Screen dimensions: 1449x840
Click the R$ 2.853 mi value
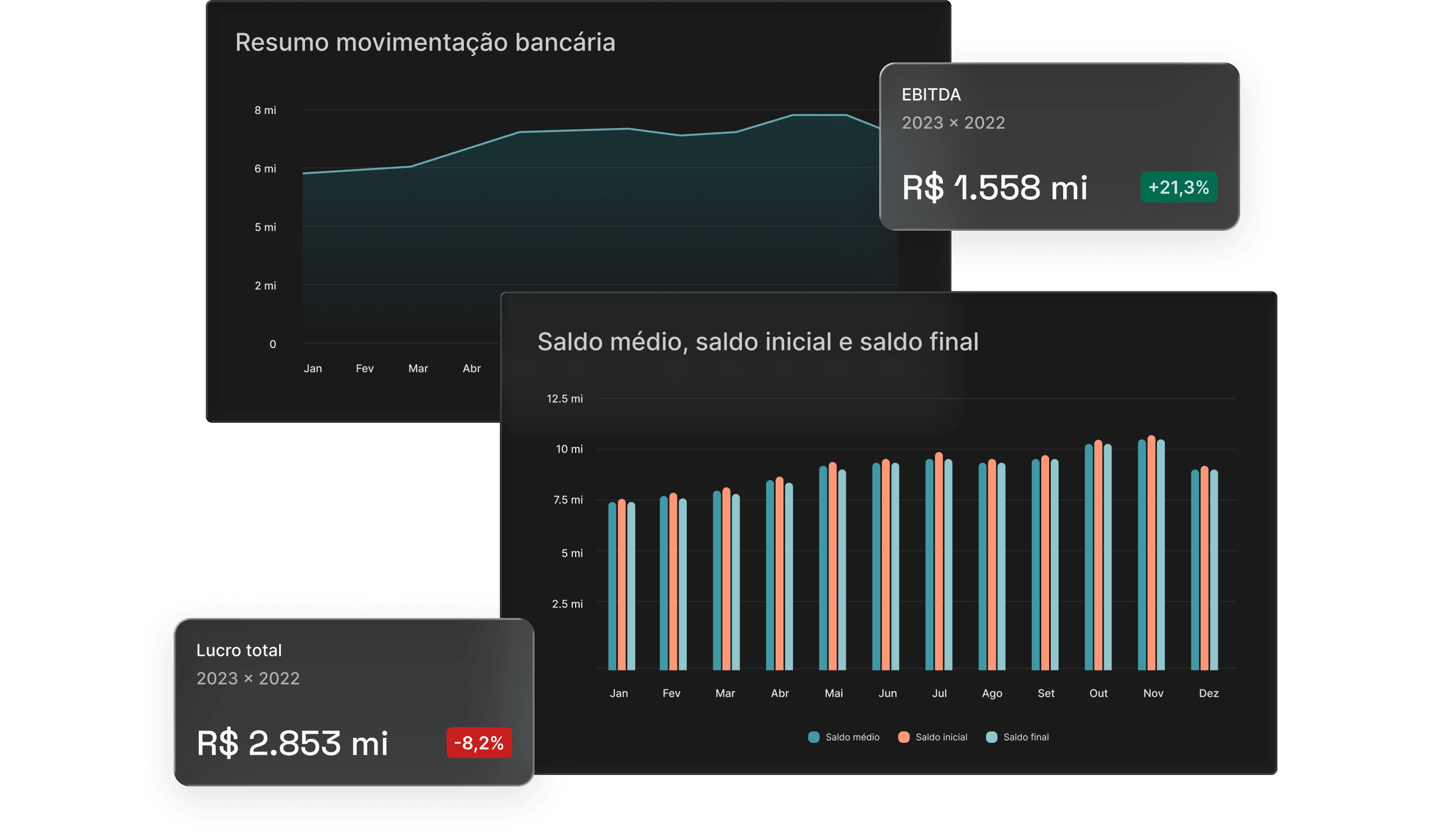click(292, 743)
